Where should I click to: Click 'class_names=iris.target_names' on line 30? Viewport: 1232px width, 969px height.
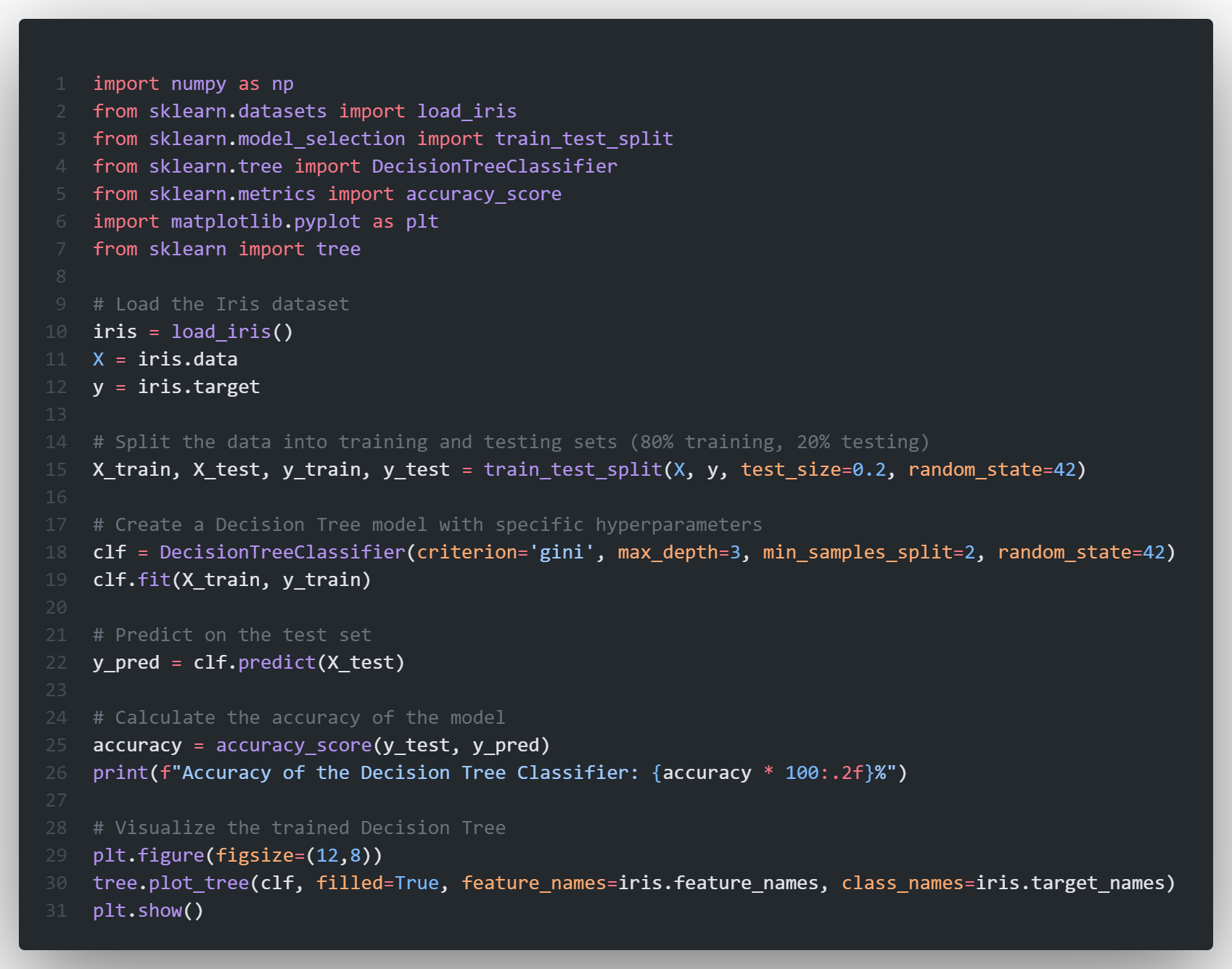click(x=1003, y=883)
